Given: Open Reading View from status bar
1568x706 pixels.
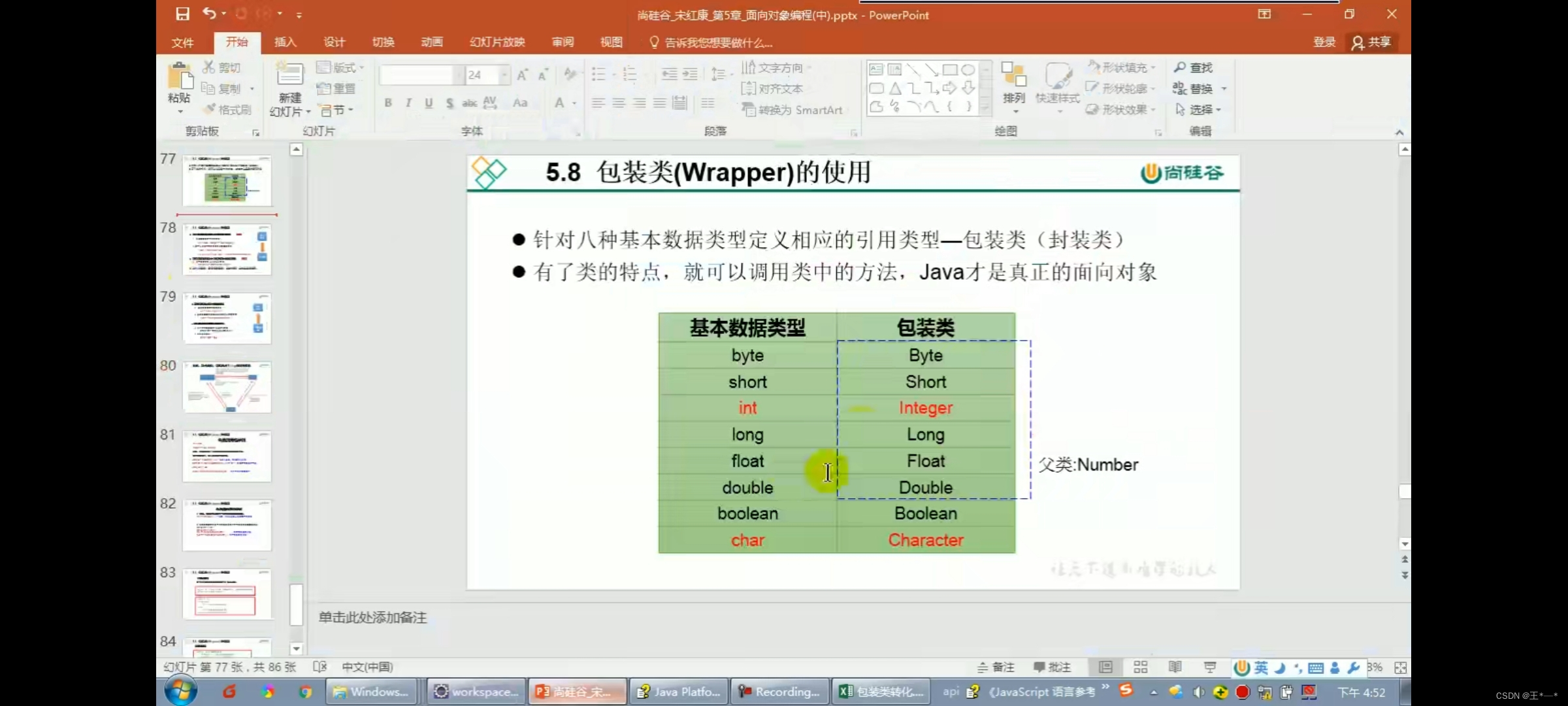Looking at the screenshot, I should coord(1175,667).
